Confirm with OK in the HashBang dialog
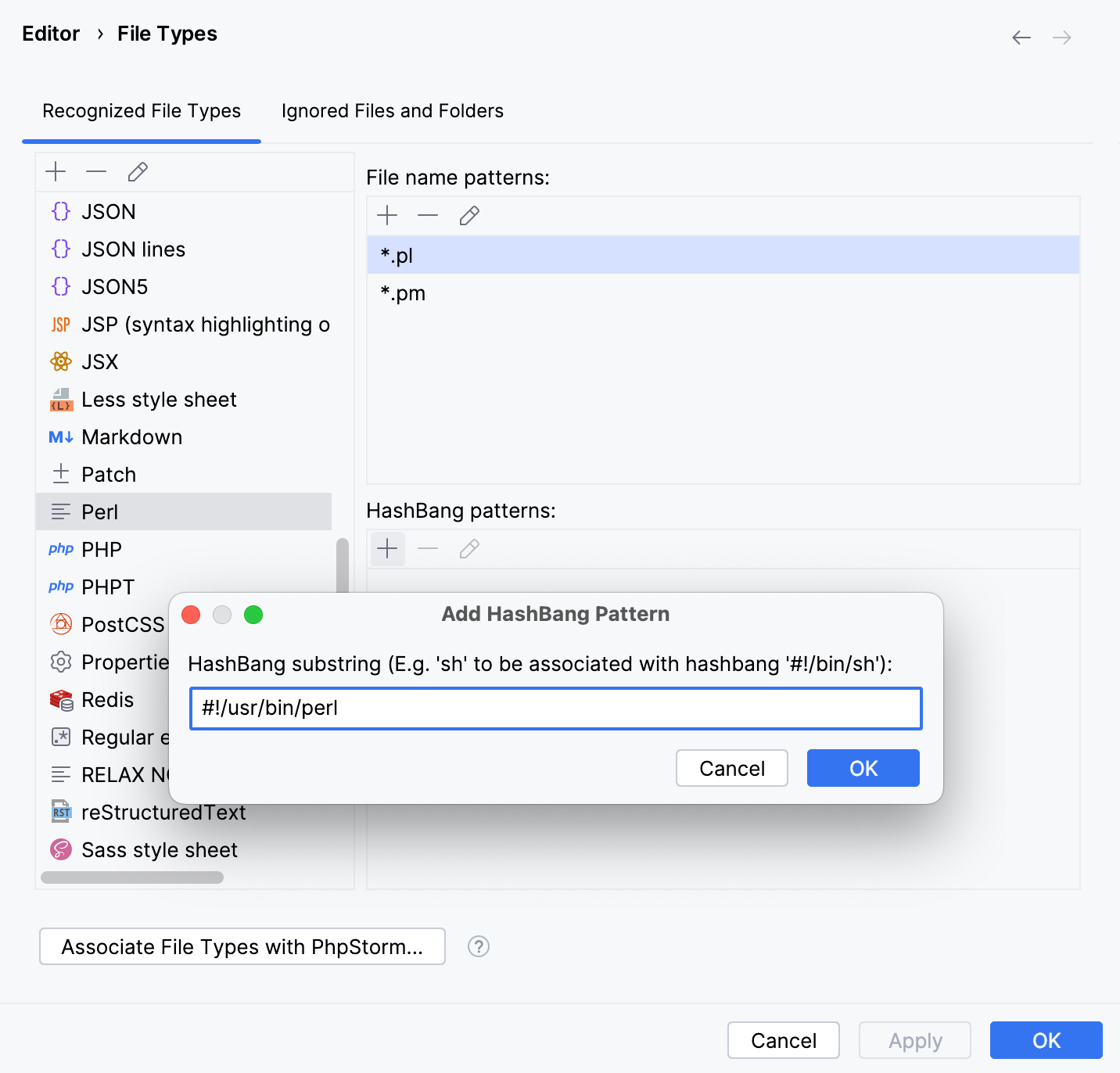This screenshot has width=1120, height=1073. (863, 768)
